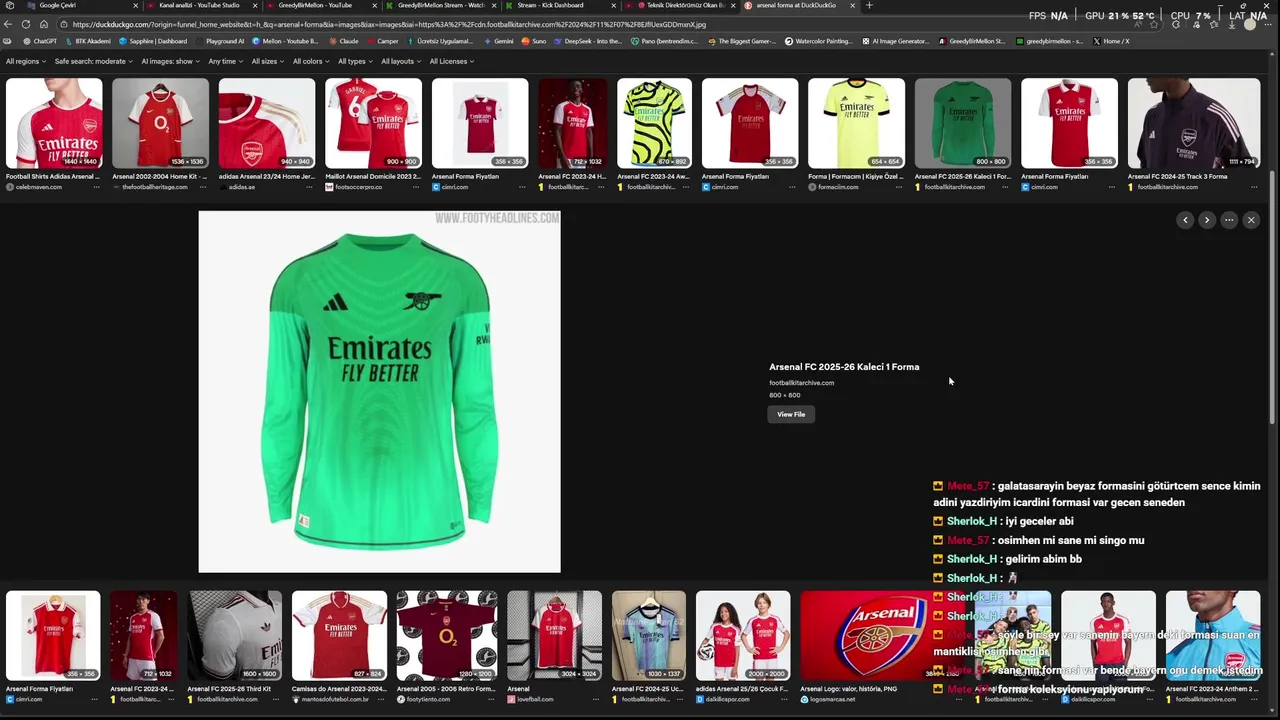
Task: Open the Arsenal FC 2023-24 Away kit thumbnail
Action: 654,124
